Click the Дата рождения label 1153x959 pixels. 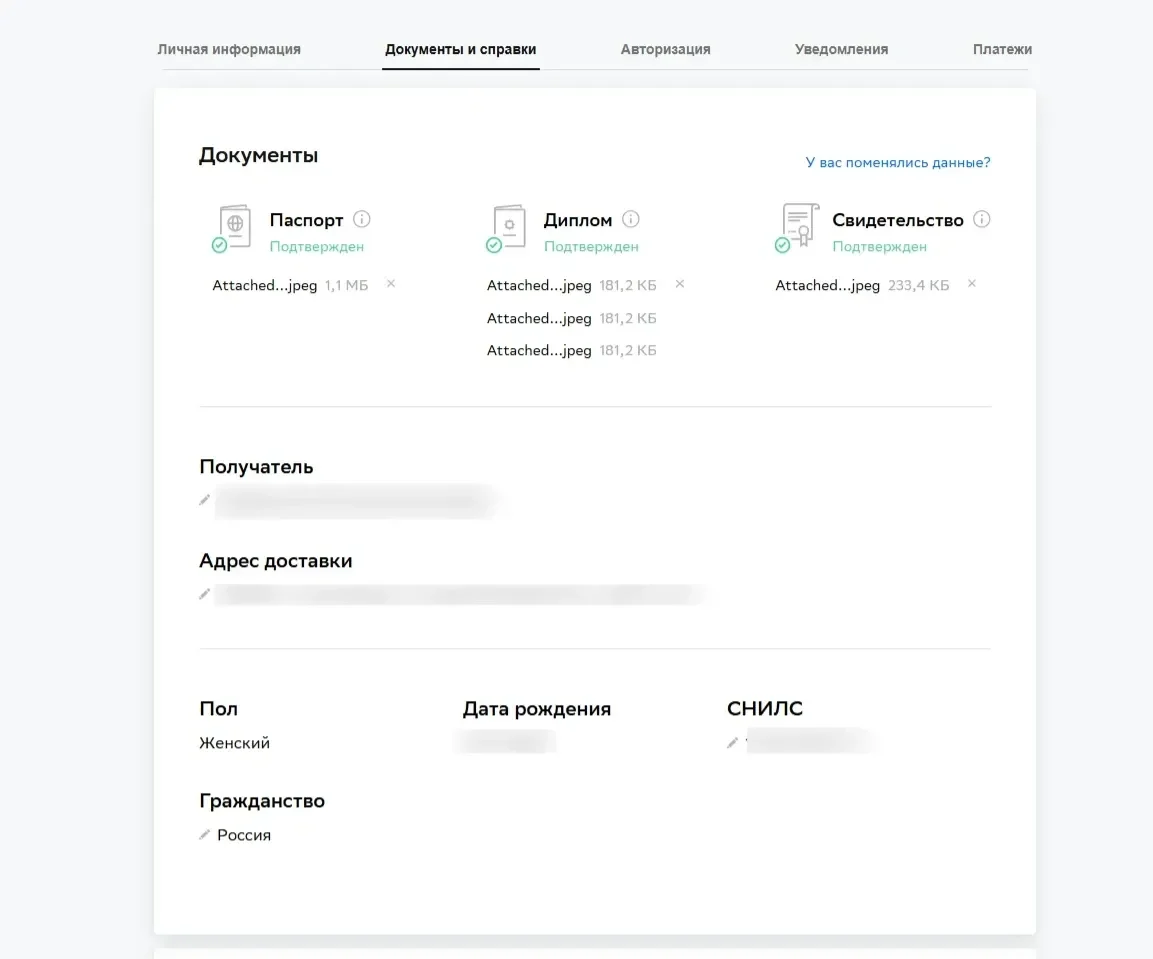(537, 709)
